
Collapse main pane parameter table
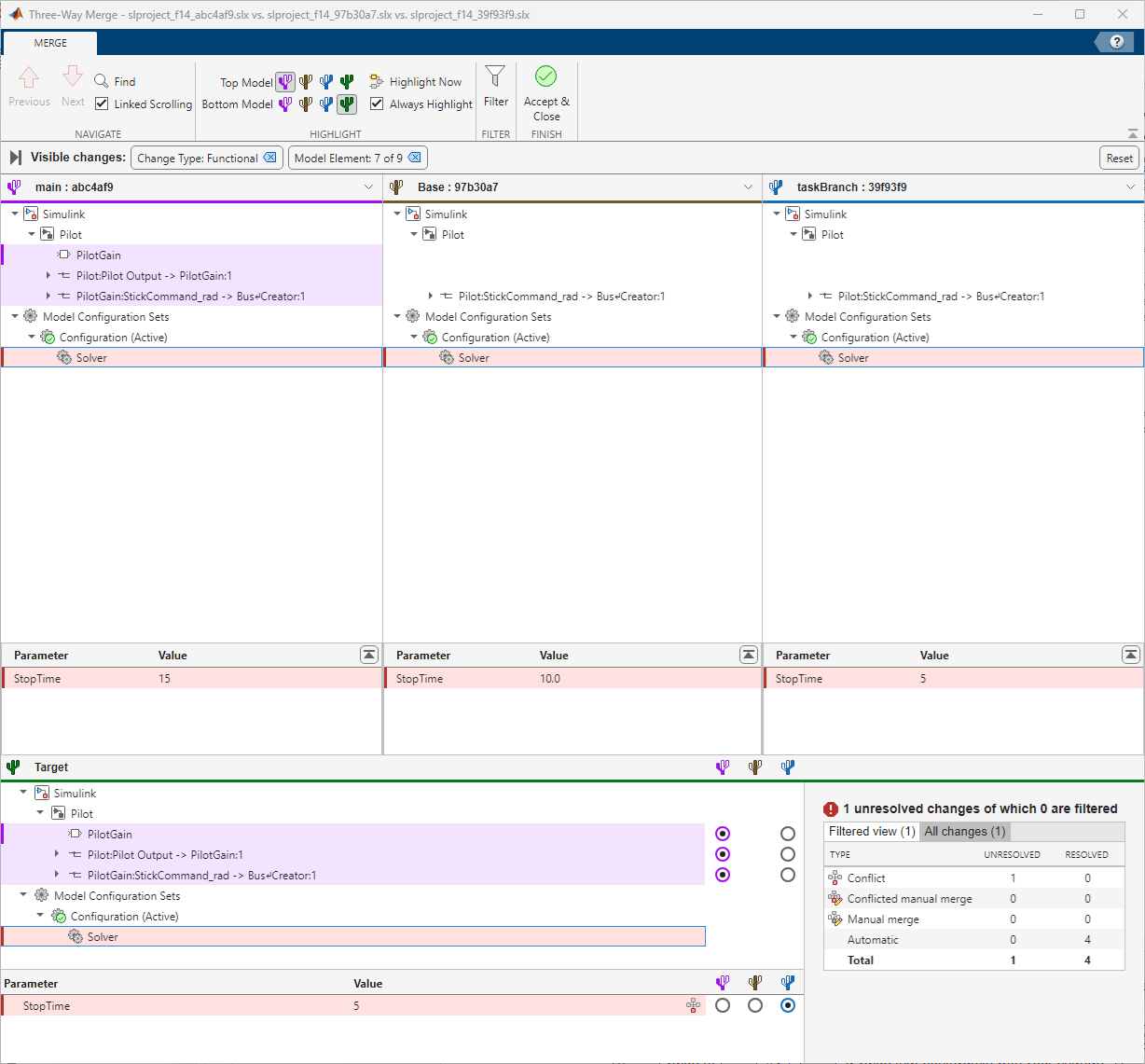(369, 655)
